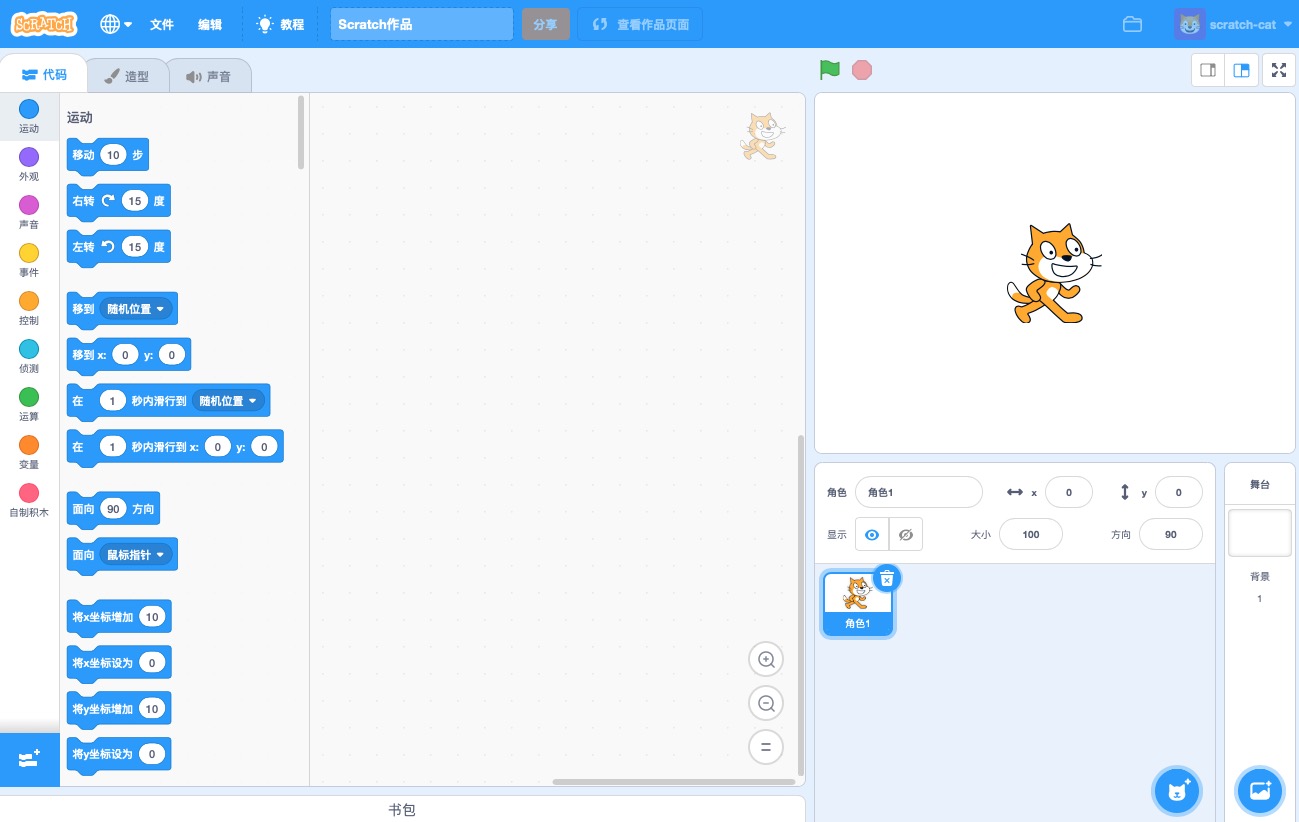
Task: Open the 文件 menu
Action: (162, 24)
